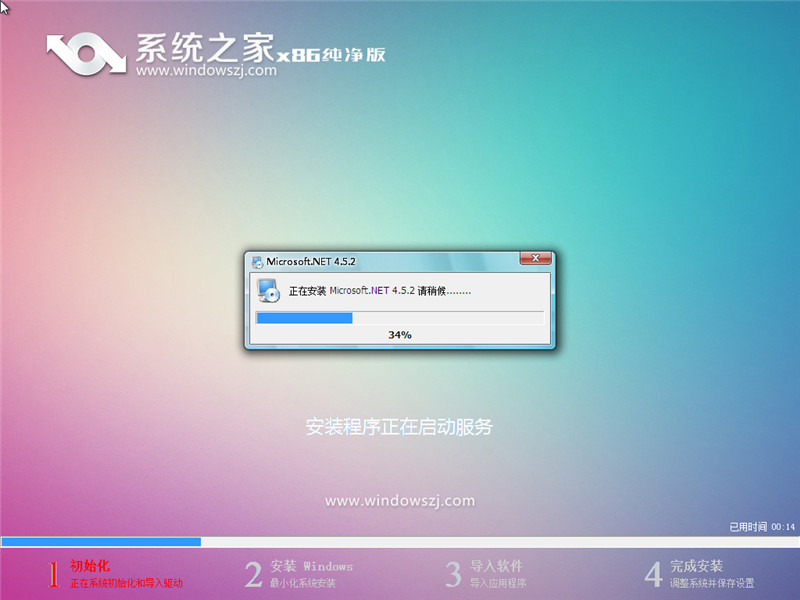Click the step 3 number beside 导入软件

click(x=455, y=572)
